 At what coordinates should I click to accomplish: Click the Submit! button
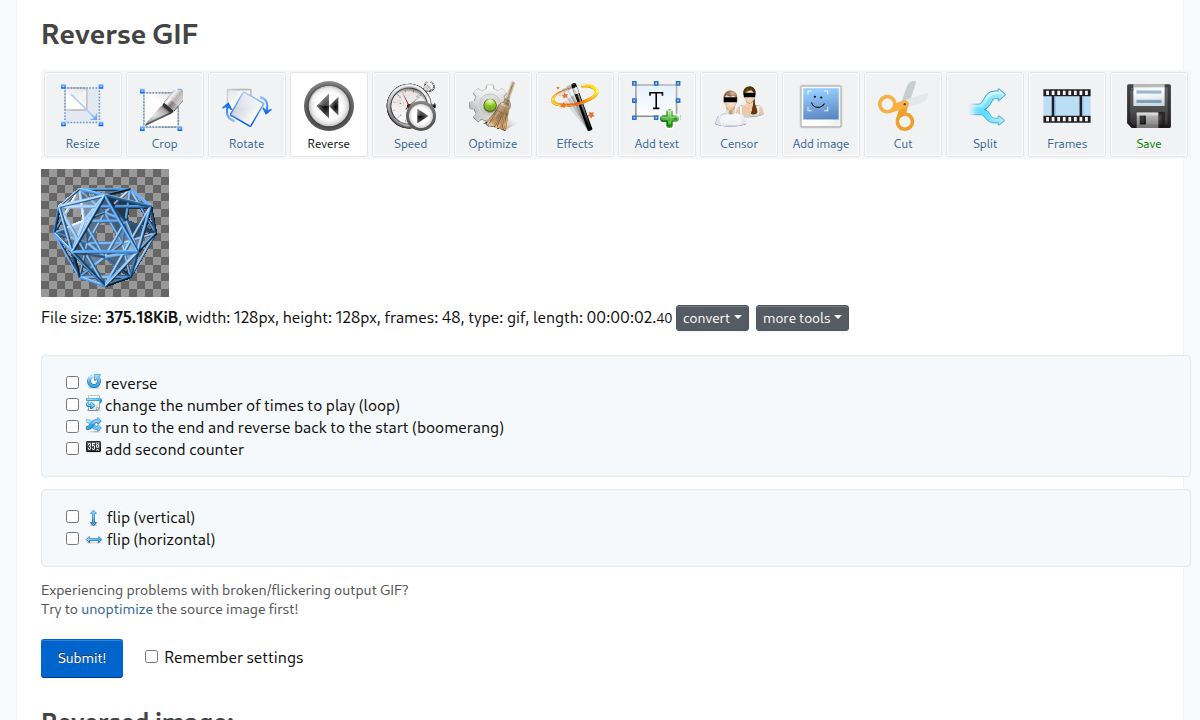(x=82, y=658)
